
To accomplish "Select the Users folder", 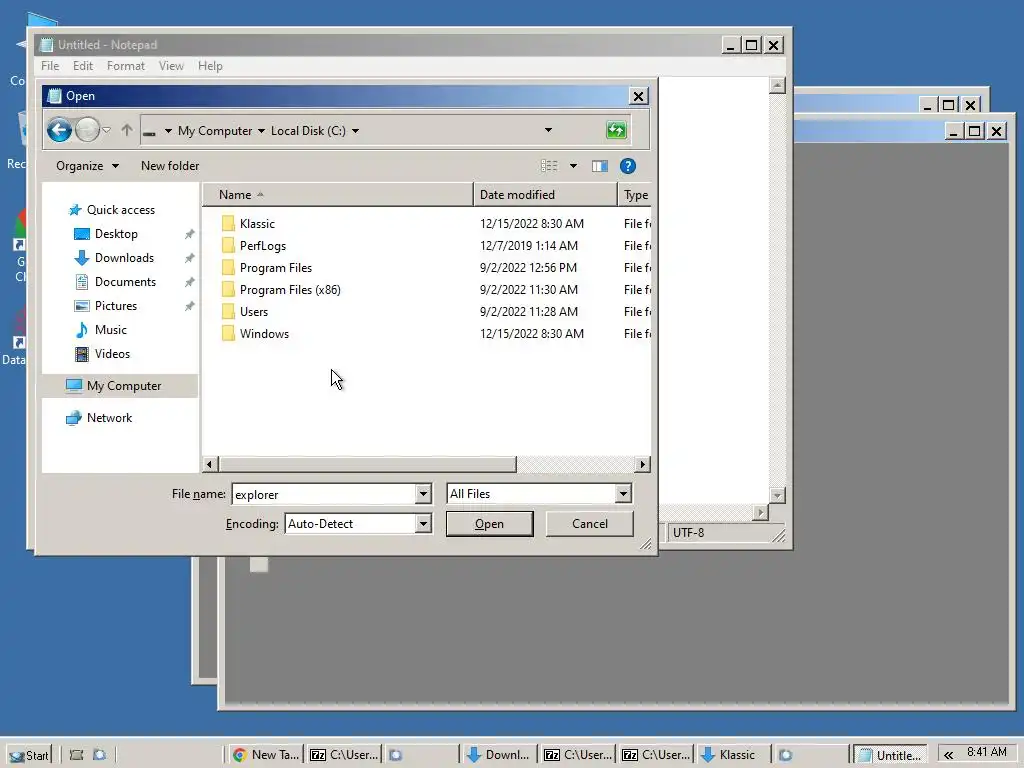I will [x=253, y=312].
